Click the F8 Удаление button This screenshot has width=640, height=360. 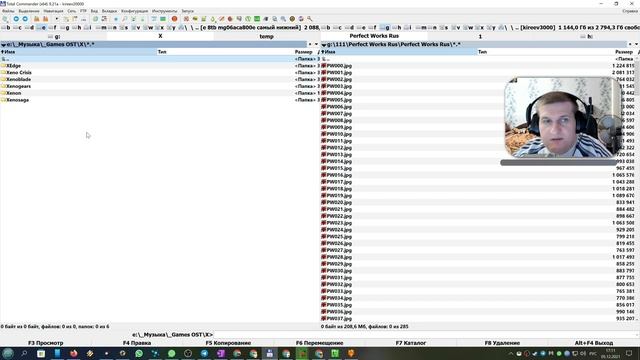[x=502, y=343]
